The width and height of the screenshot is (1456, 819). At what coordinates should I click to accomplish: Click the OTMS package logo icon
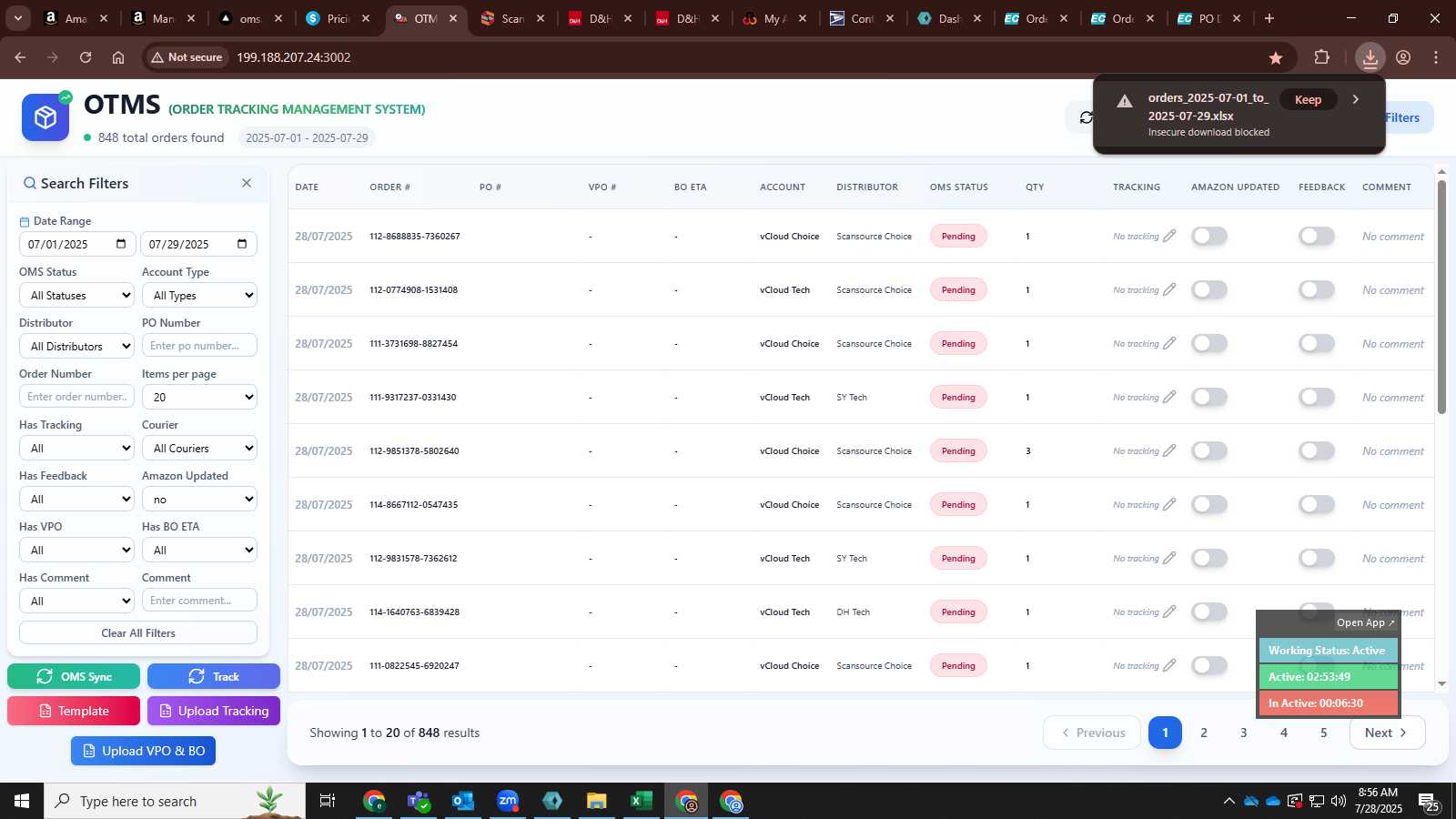click(x=45, y=117)
